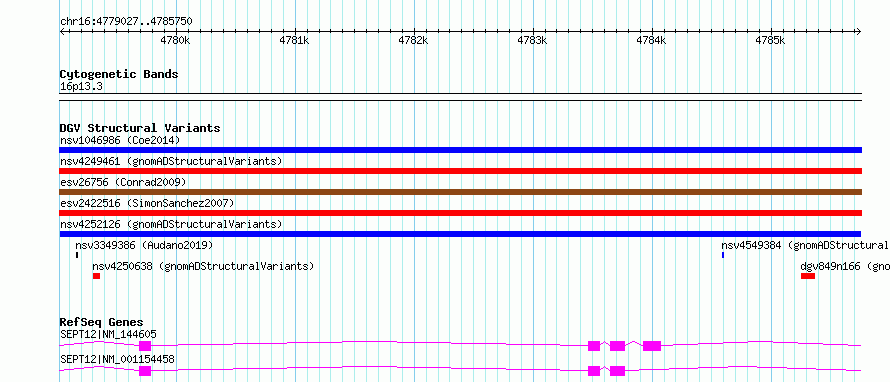Click last exon box of SEPT12 NM_144605

click(652, 346)
